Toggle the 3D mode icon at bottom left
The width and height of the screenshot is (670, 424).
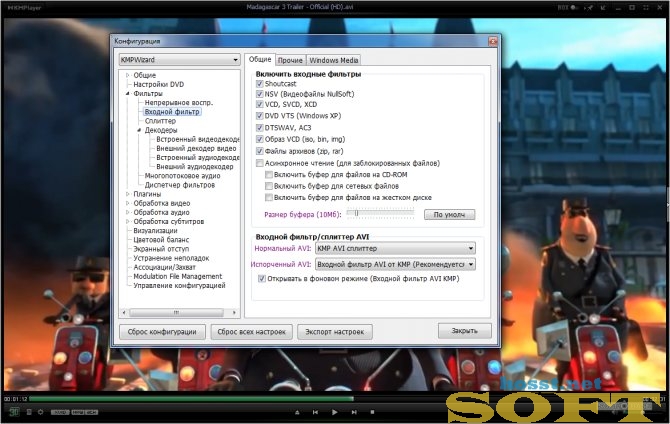click(x=14, y=412)
